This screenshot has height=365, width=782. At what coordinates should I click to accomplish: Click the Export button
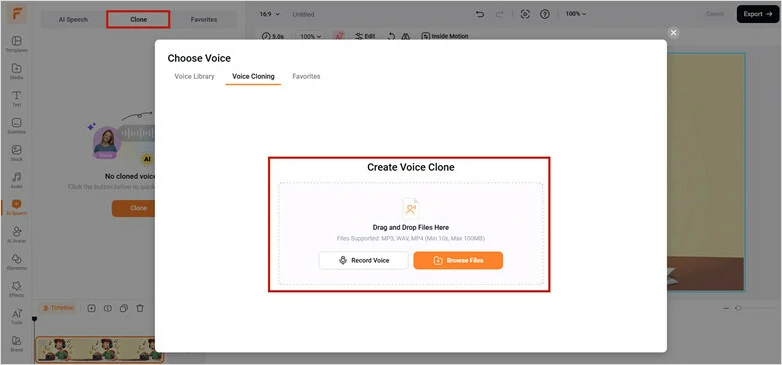click(758, 14)
